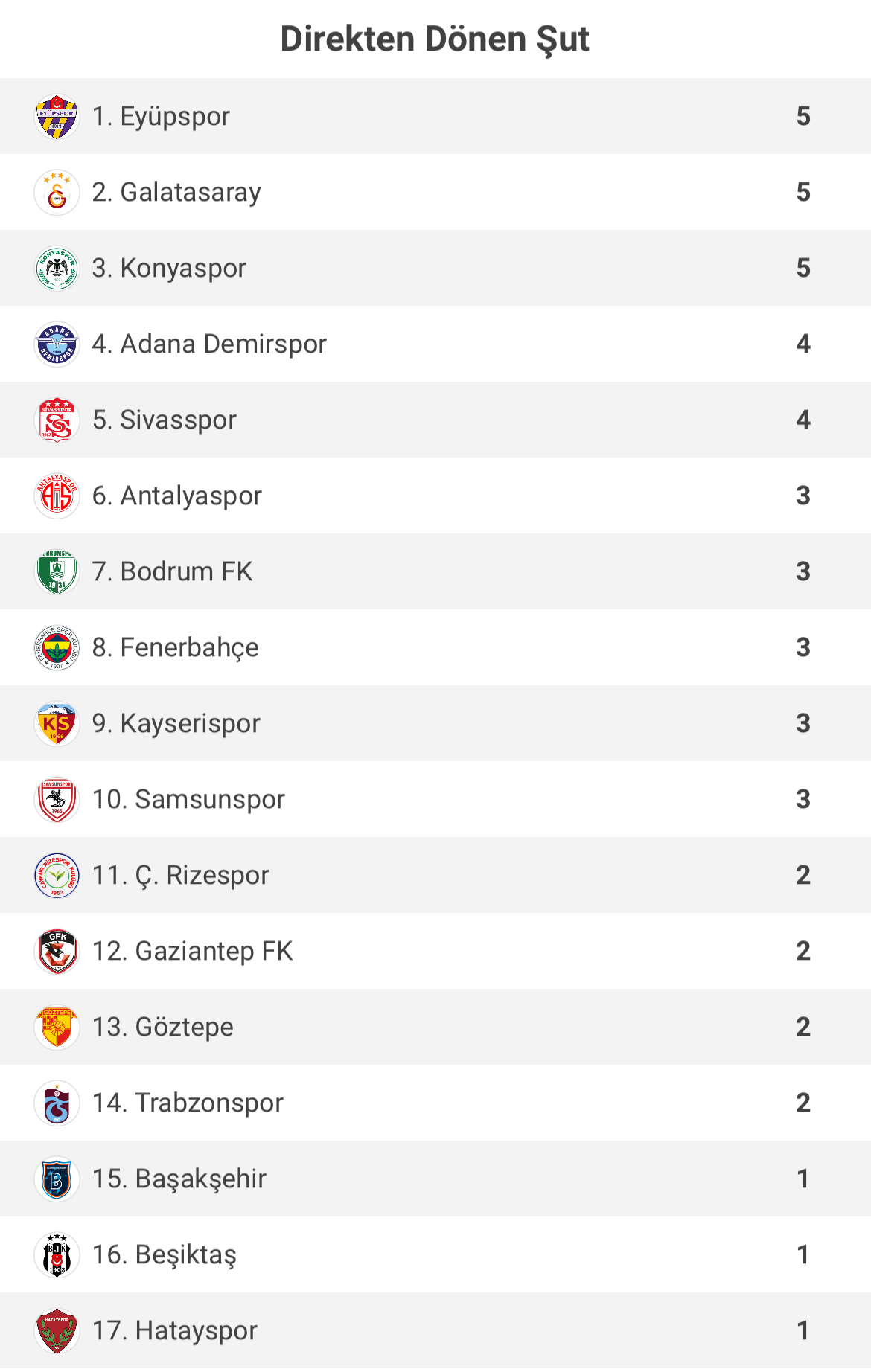The height and width of the screenshot is (1372, 871).
Task: Open the Gaziantep FK badge
Action: pos(57,952)
